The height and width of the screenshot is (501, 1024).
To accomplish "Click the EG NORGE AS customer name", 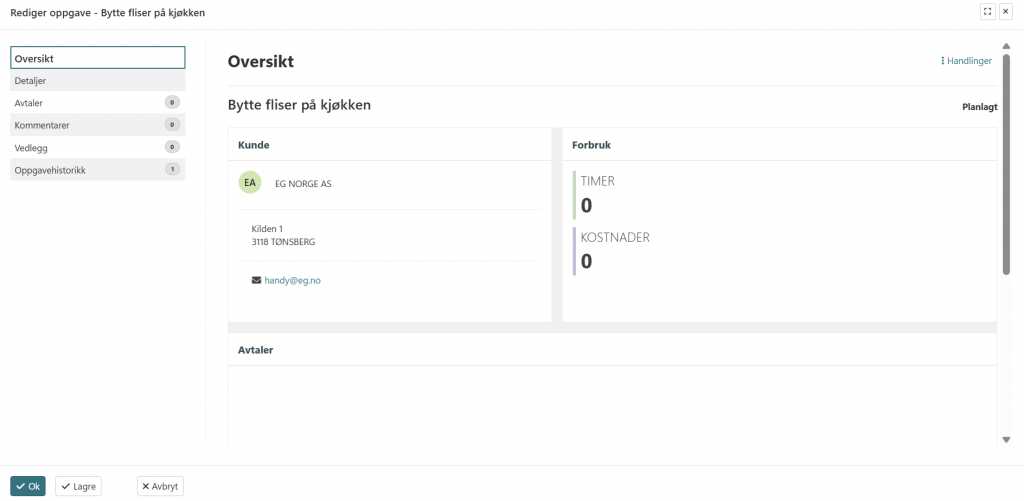I will [x=303, y=184].
